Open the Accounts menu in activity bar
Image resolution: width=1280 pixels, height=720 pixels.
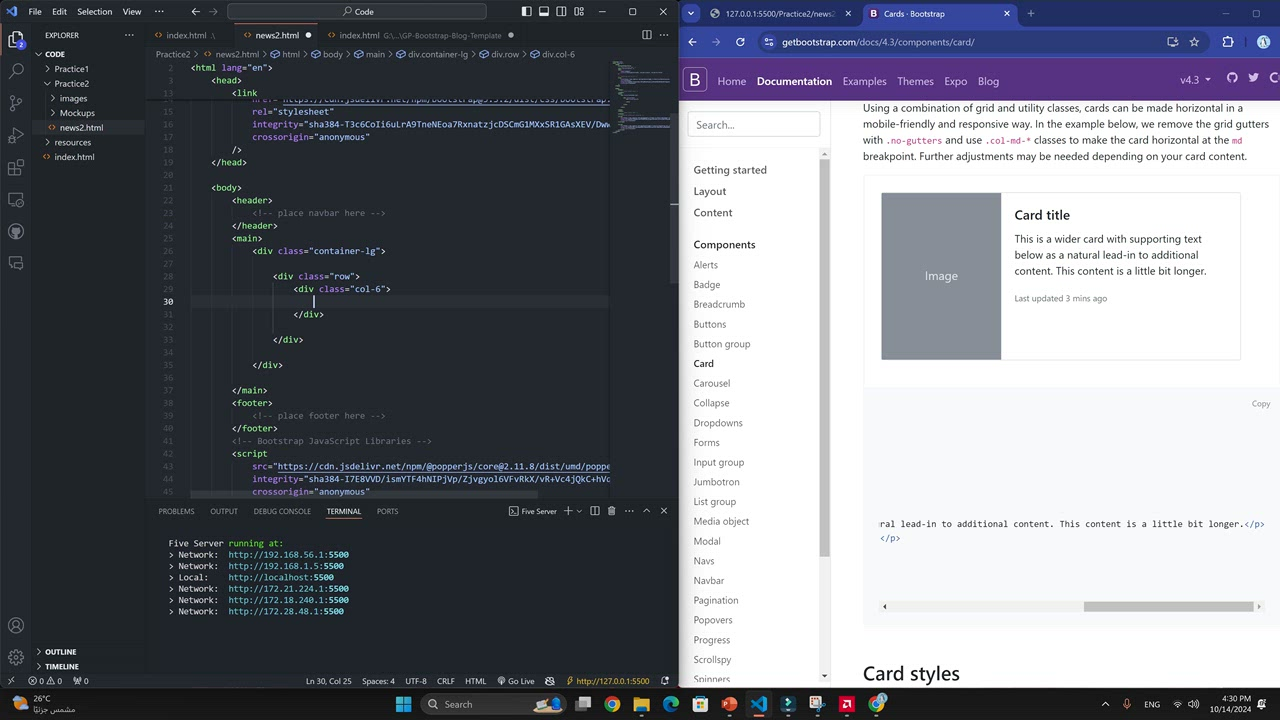[16, 626]
